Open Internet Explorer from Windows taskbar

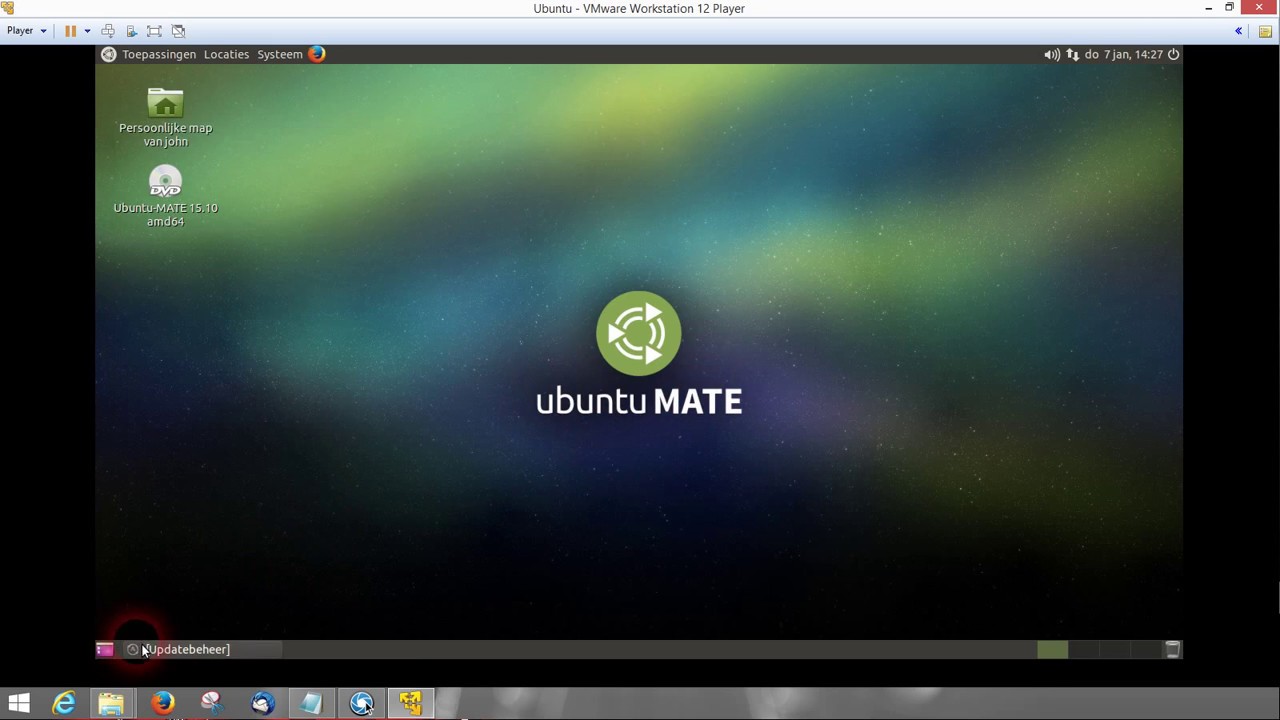[x=64, y=704]
